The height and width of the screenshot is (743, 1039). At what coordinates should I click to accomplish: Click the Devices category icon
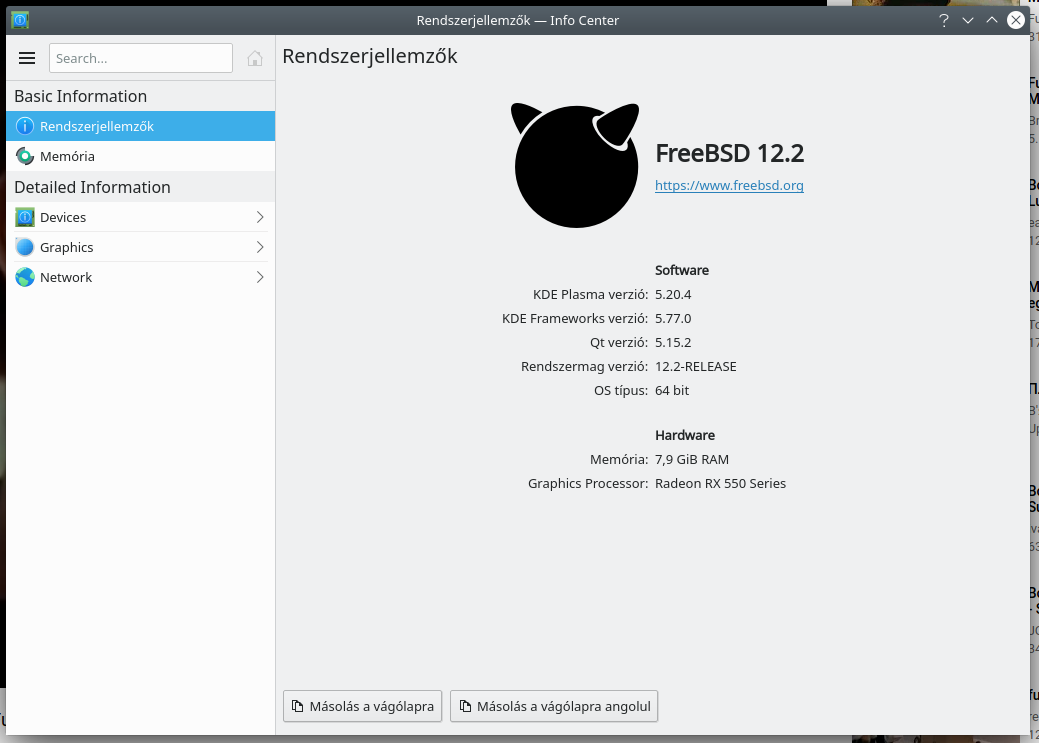(x=25, y=217)
